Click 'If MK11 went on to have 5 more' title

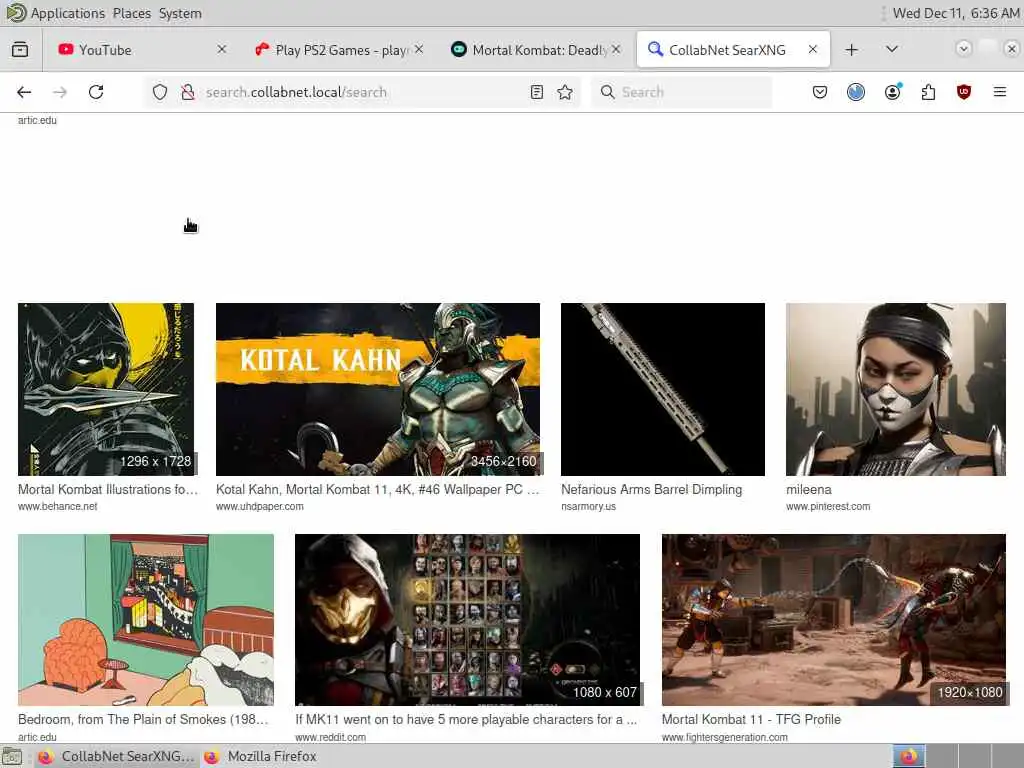pyautogui.click(x=466, y=719)
